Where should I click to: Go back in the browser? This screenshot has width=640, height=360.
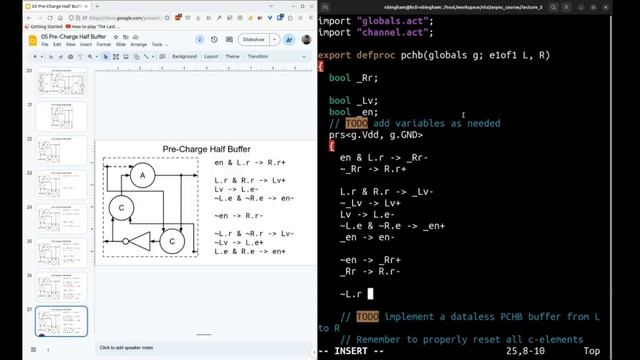point(29,18)
